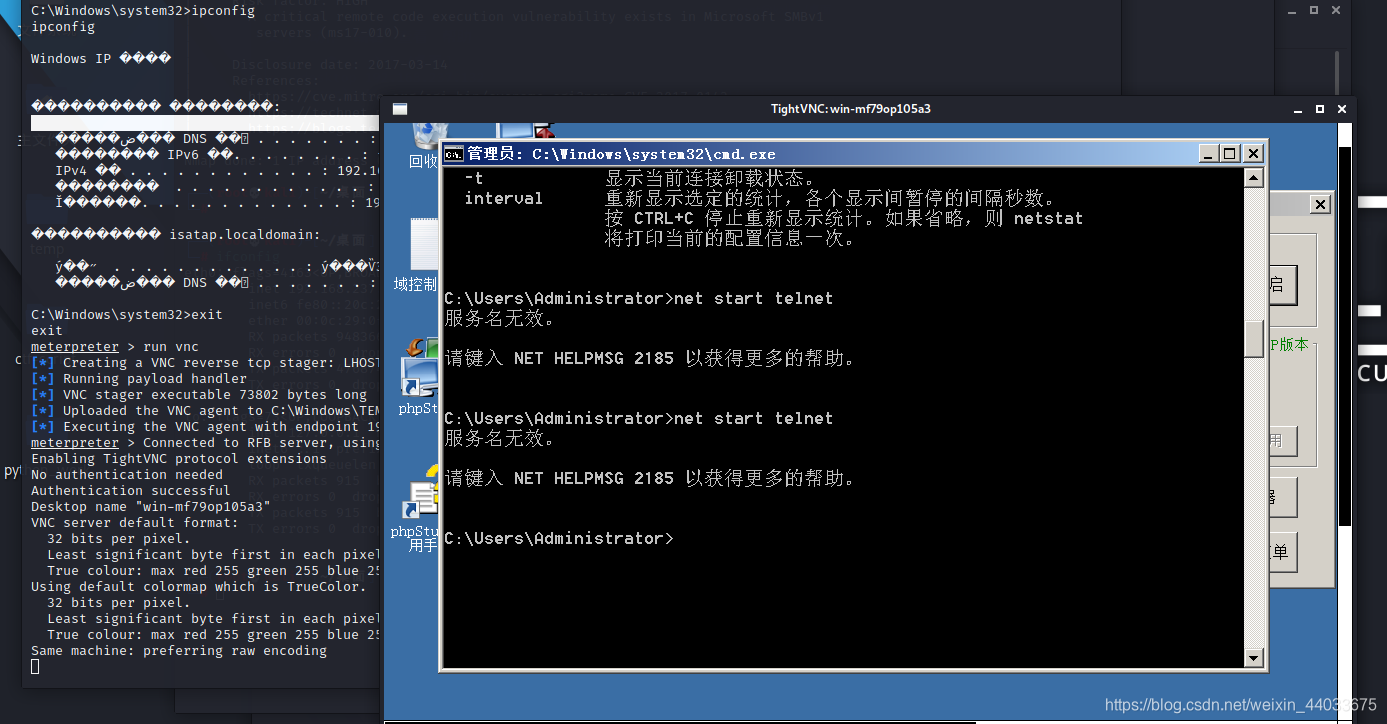Click 'Executing the VNC agent with endpoint' line
This screenshot has width=1387, height=724.
coord(207,427)
